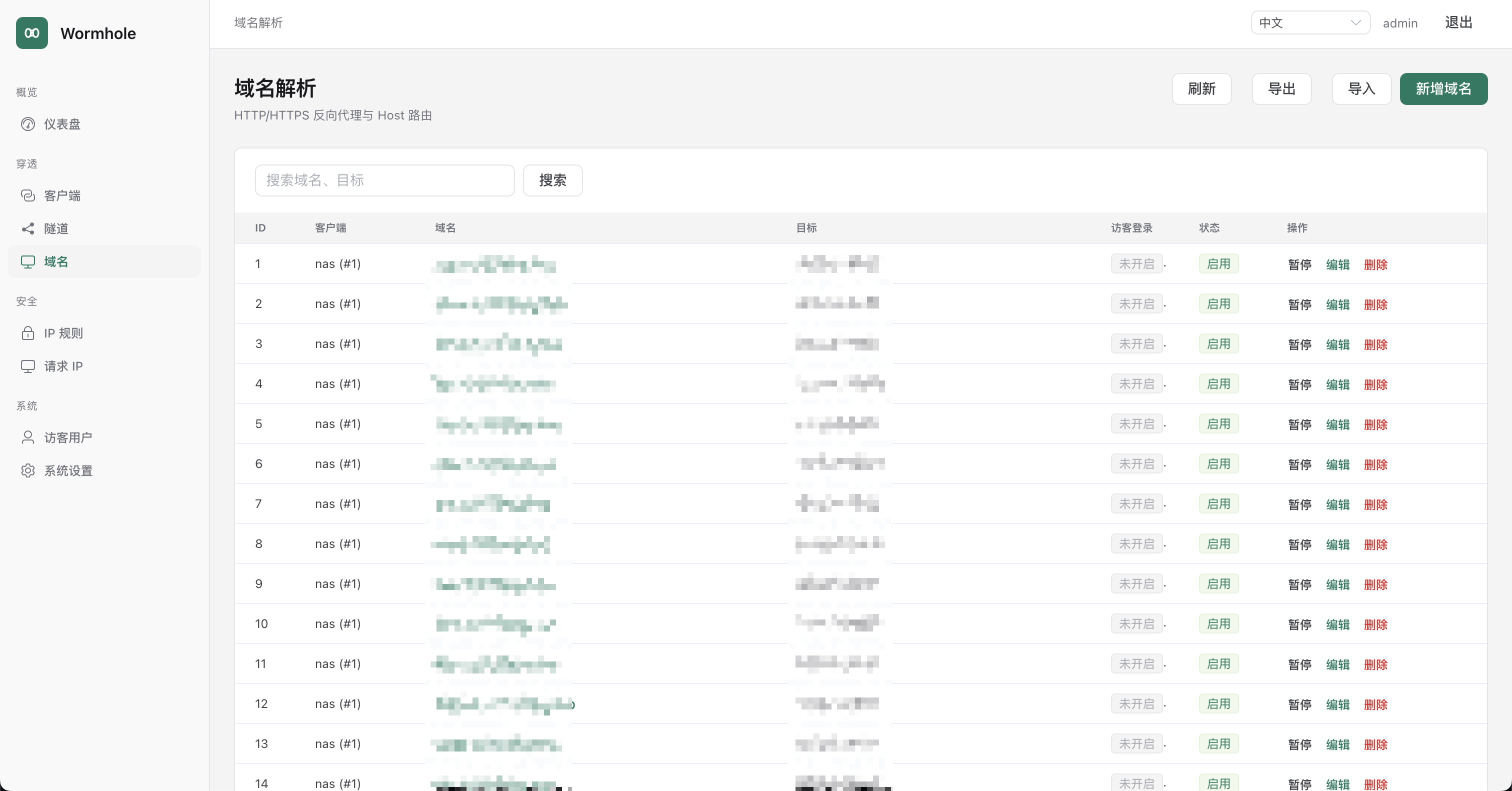The image size is (1512, 791).
Task: Open the IP 规则 lock icon
Action: [x=27, y=333]
